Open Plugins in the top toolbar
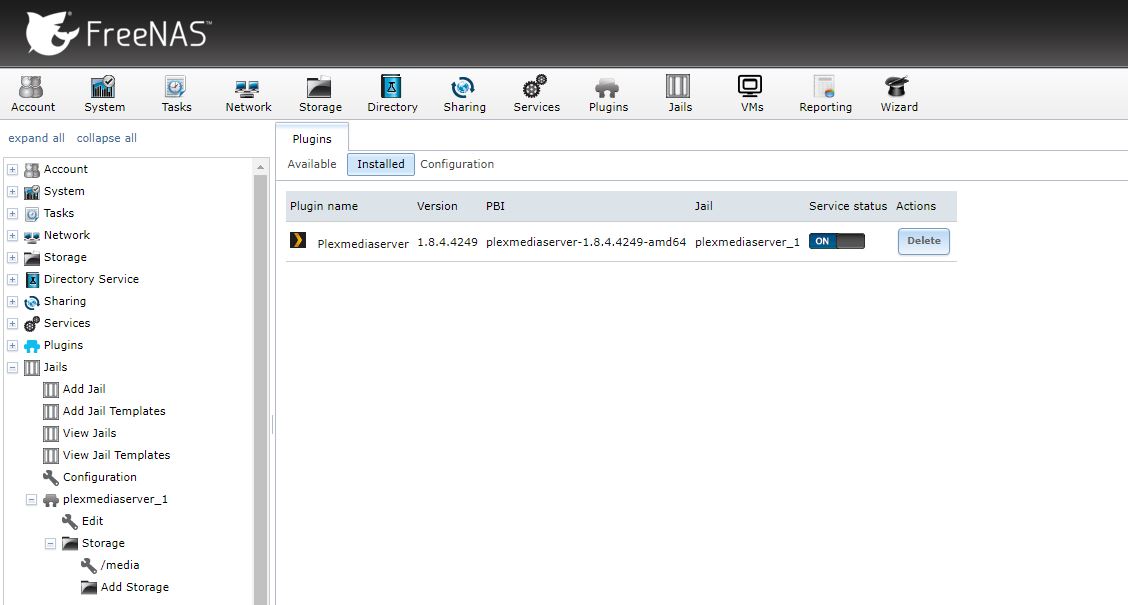This screenshot has height=605, width=1128. [x=608, y=94]
